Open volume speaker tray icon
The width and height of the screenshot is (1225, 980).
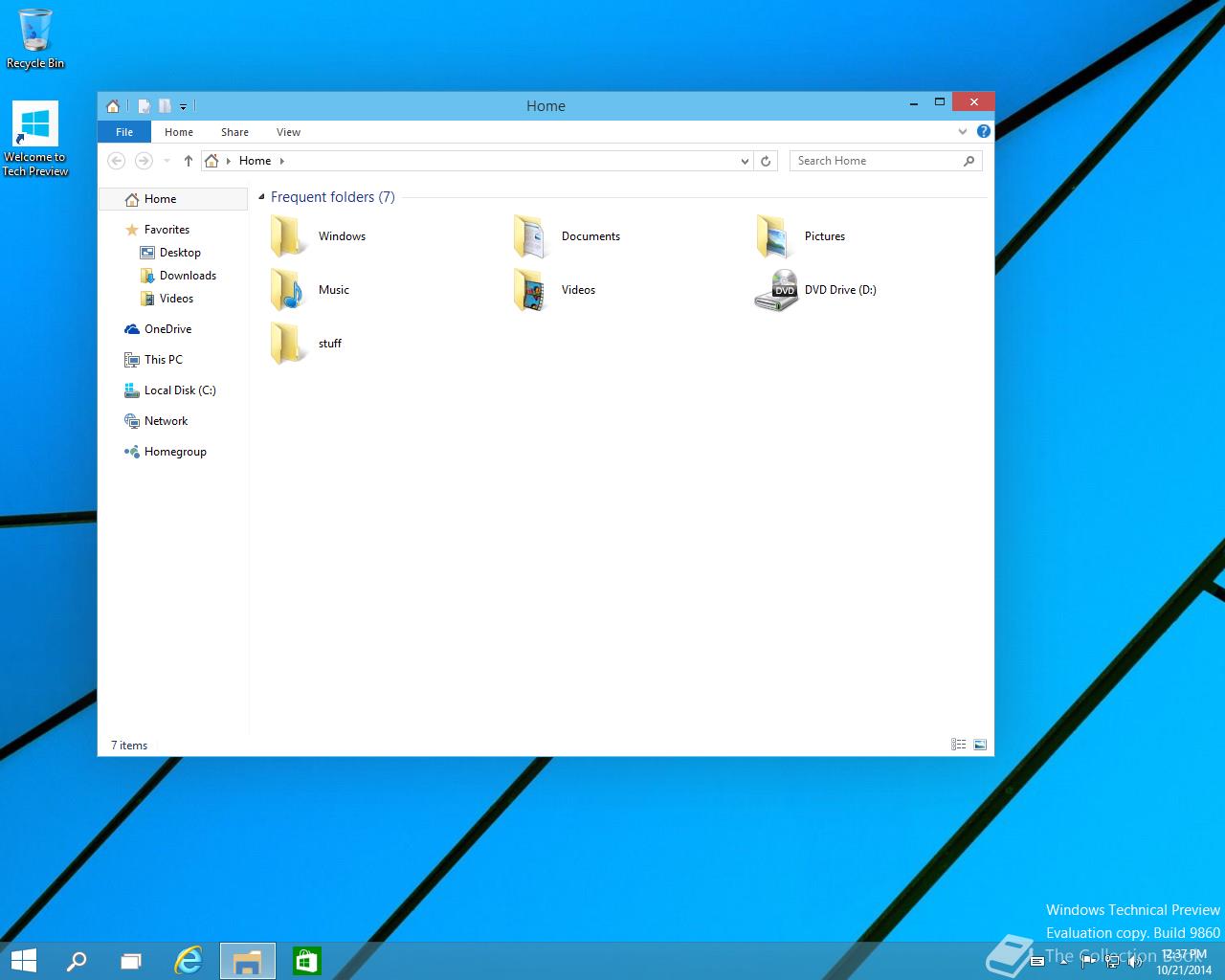pos(1136,962)
